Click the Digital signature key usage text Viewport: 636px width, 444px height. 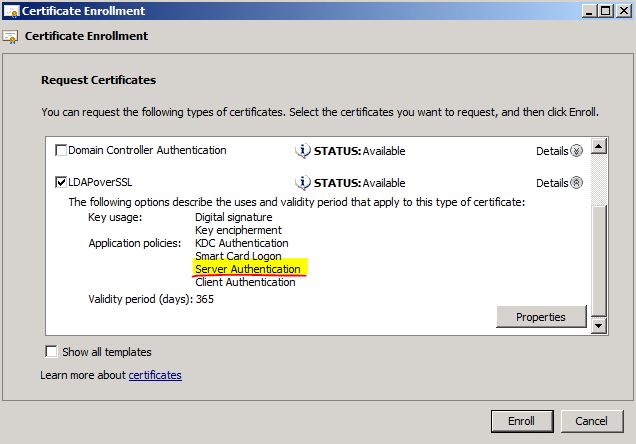[x=234, y=217]
